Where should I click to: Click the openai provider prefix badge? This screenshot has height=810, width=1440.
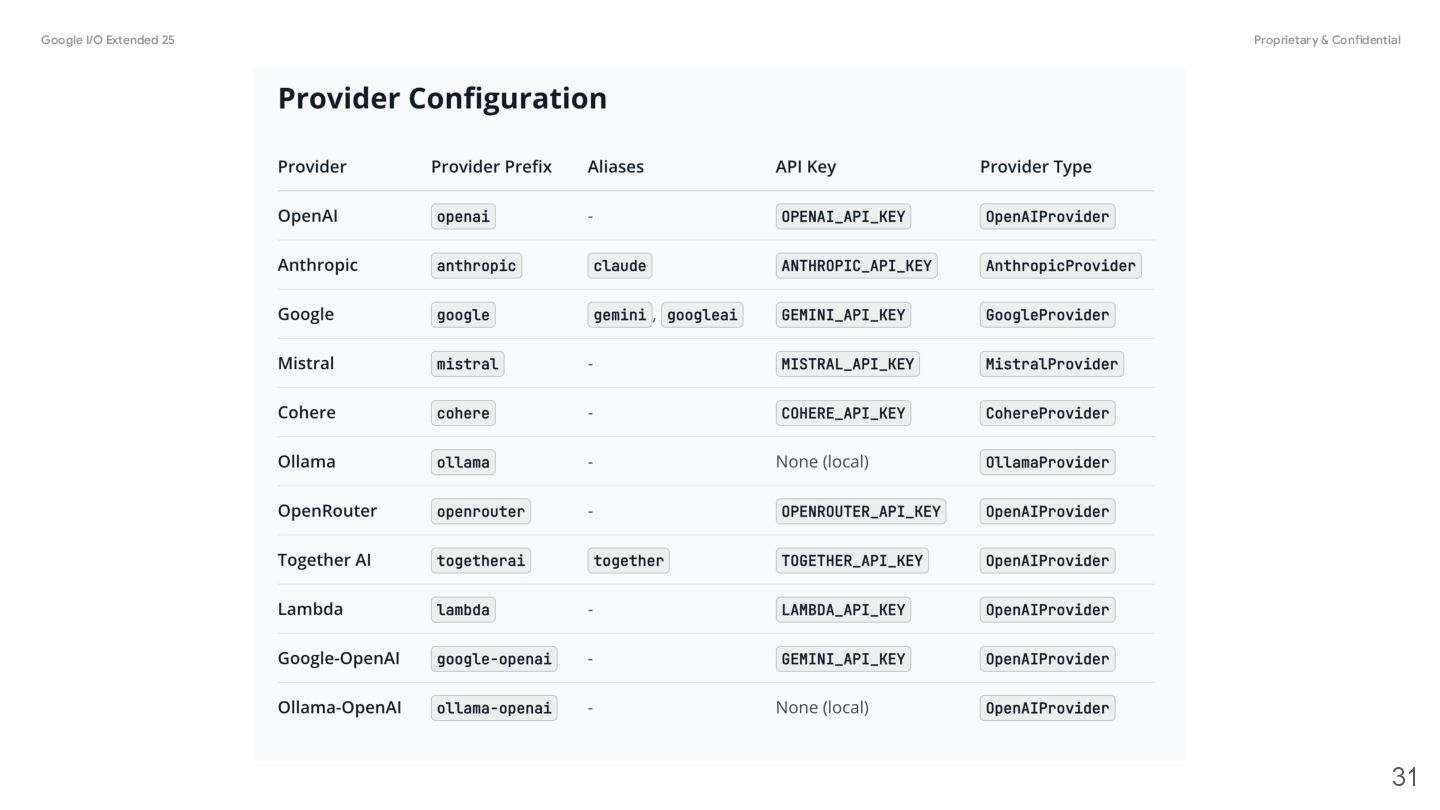pos(463,216)
